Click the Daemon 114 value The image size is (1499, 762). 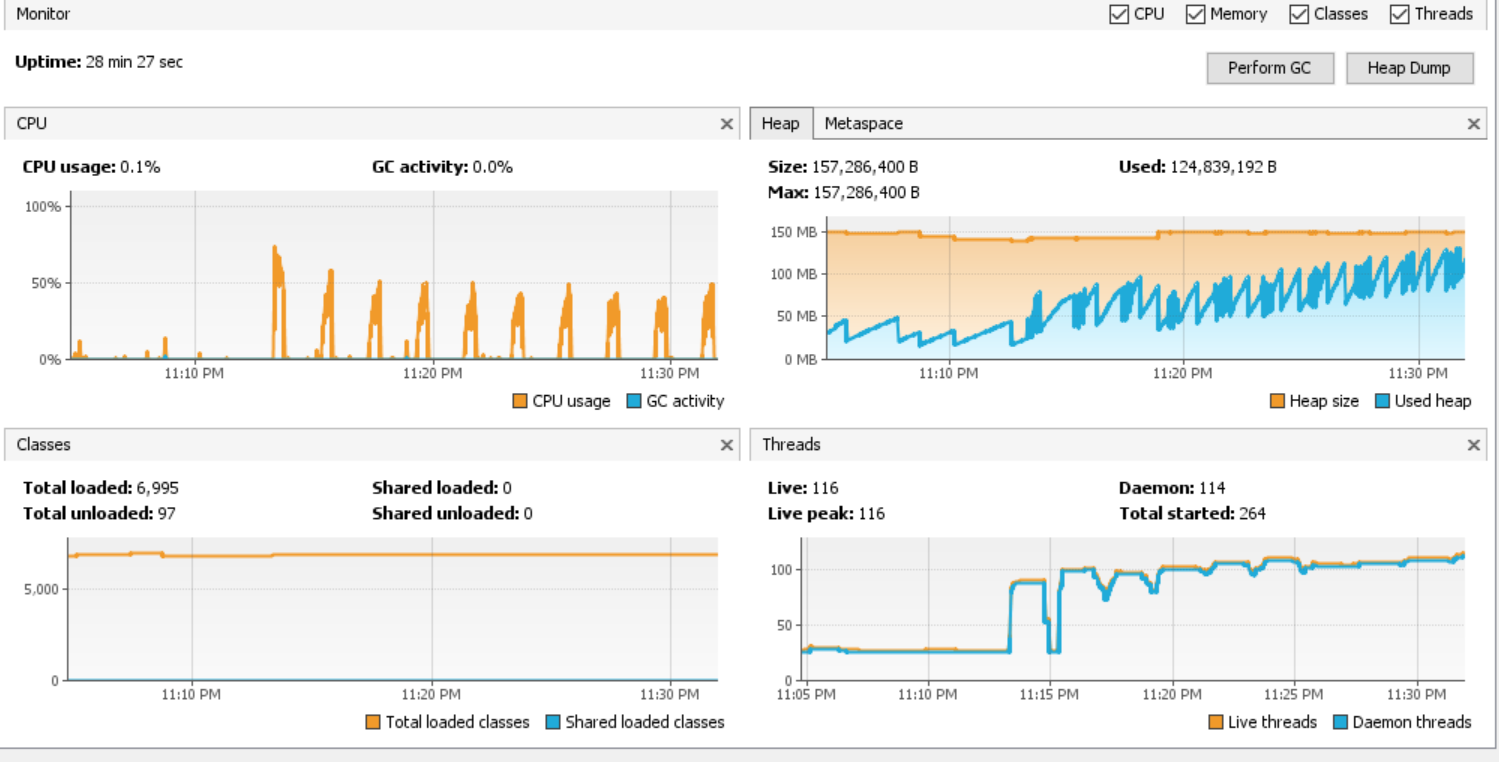coord(1213,488)
